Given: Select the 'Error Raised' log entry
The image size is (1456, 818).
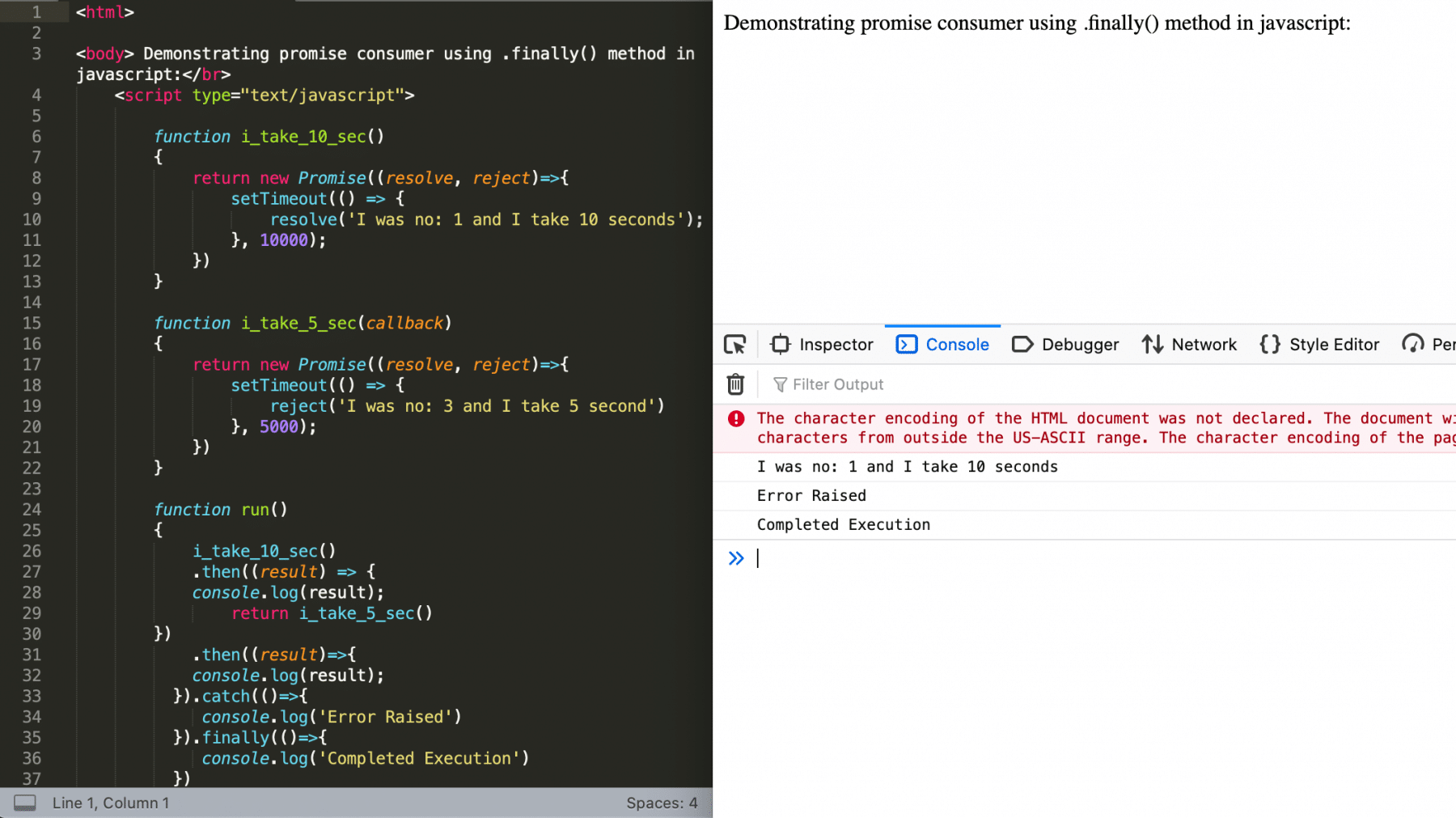Looking at the screenshot, I should (x=811, y=495).
